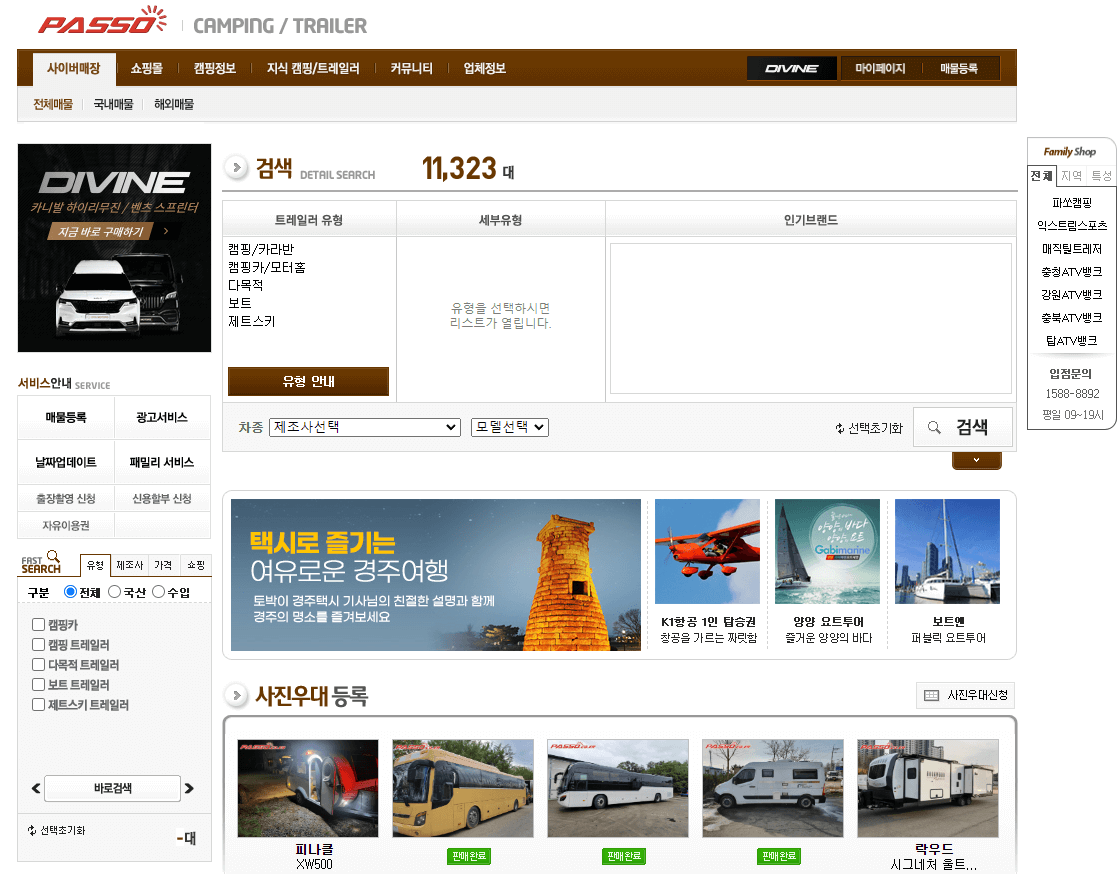
Task: Open the 제조사선택 dropdown
Action: point(364,427)
